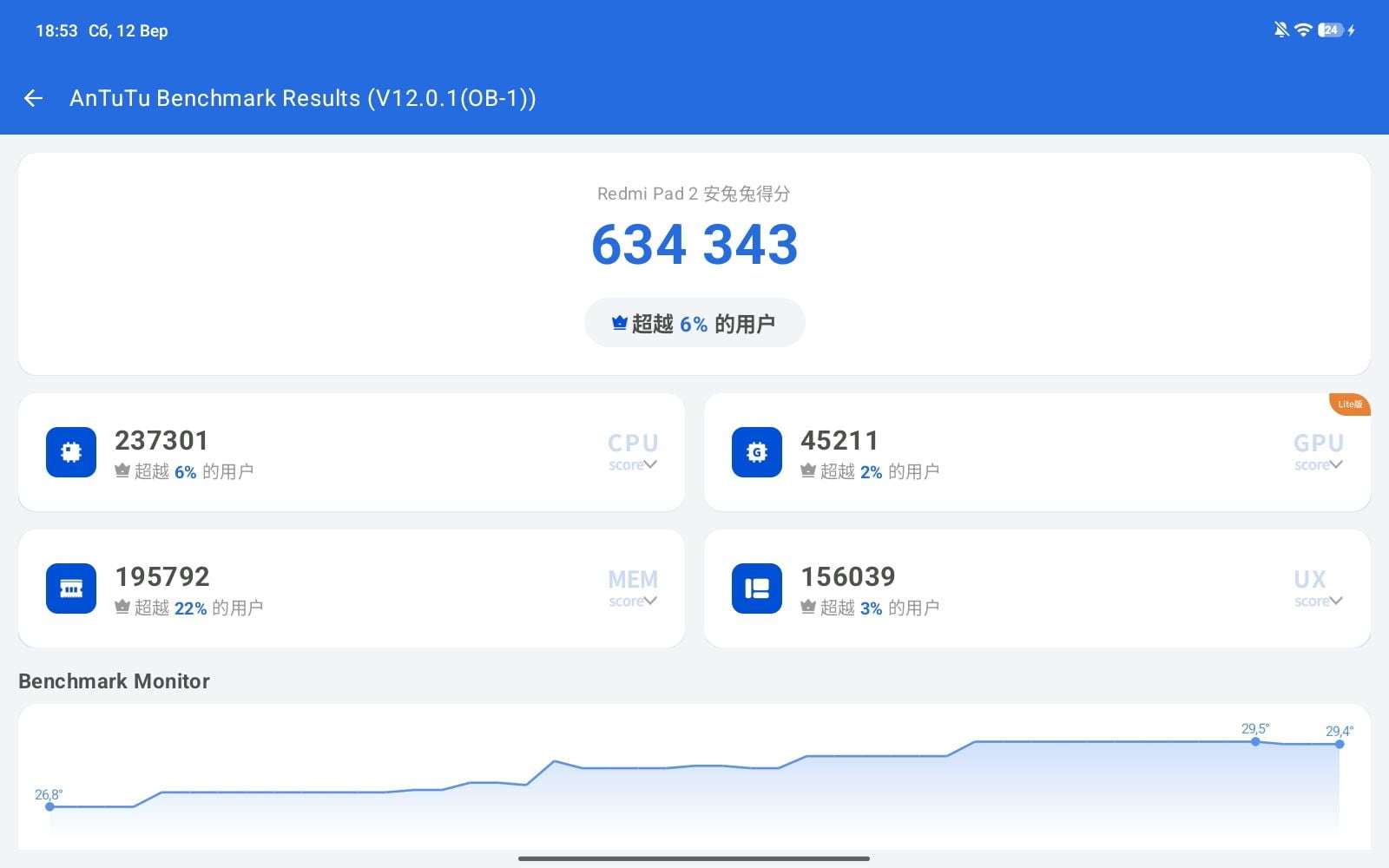The image size is (1389, 868).
Task: Tap the 超越 2% 的用户 text
Action: (880, 471)
